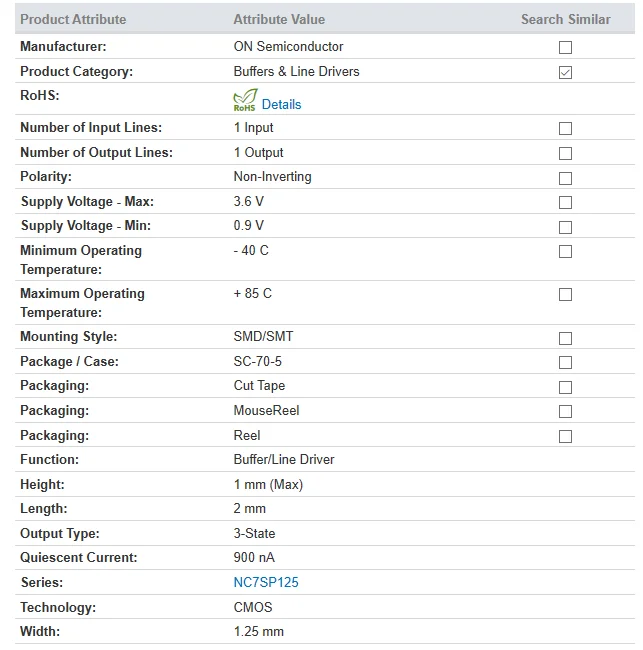Click the Manufacturer: label
This screenshot has width=643, height=650.
[63, 46]
